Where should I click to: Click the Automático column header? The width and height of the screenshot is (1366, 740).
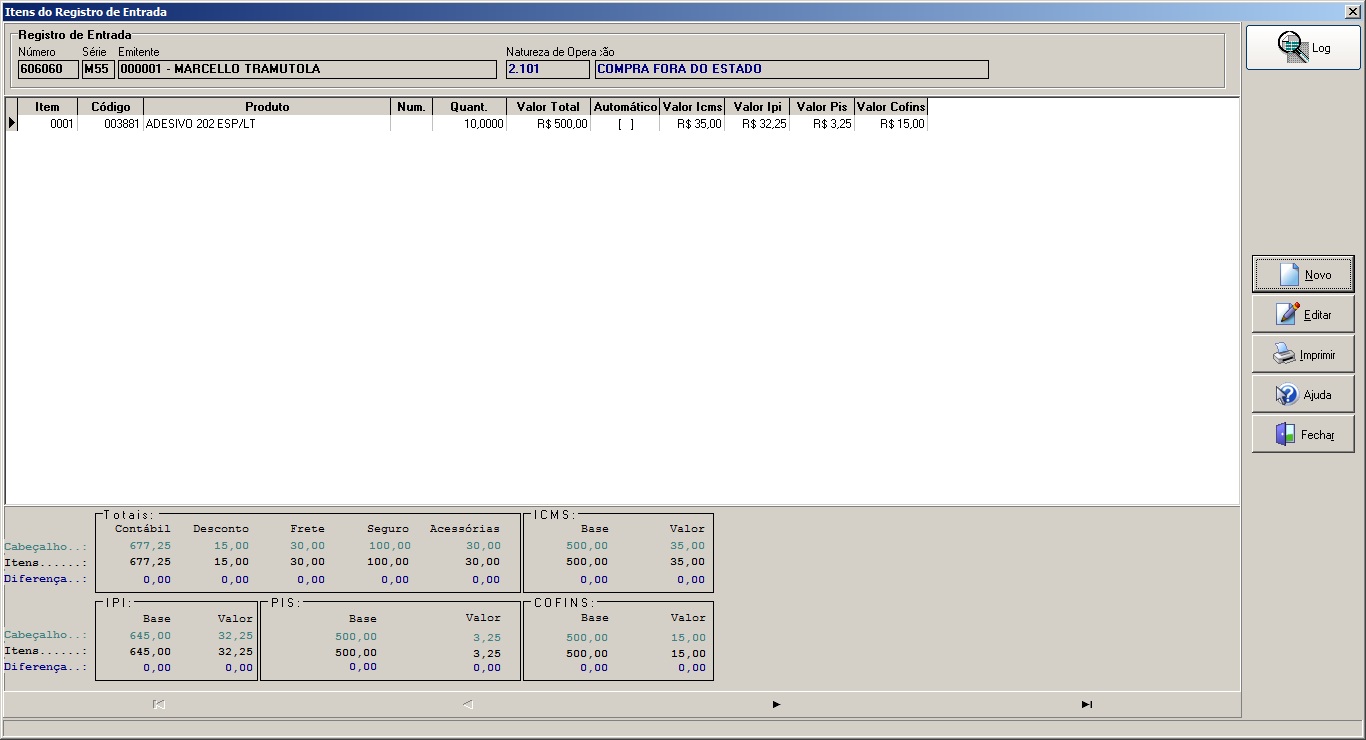pyautogui.click(x=625, y=107)
